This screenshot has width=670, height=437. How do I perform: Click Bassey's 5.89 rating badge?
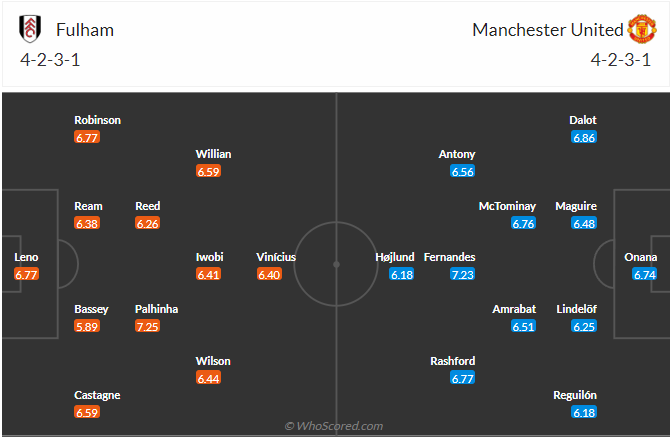tap(87, 327)
